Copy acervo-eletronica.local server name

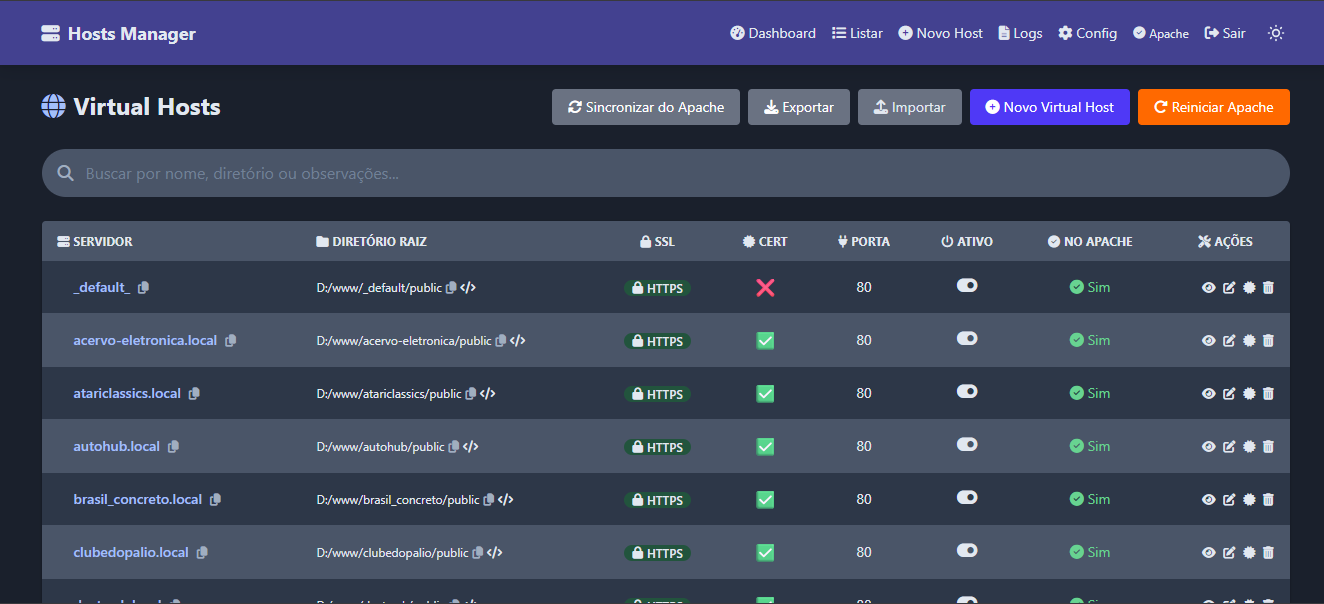point(231,341)
